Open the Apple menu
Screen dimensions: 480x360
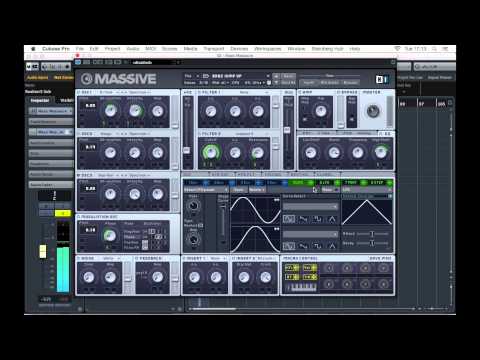click(33, 49)
